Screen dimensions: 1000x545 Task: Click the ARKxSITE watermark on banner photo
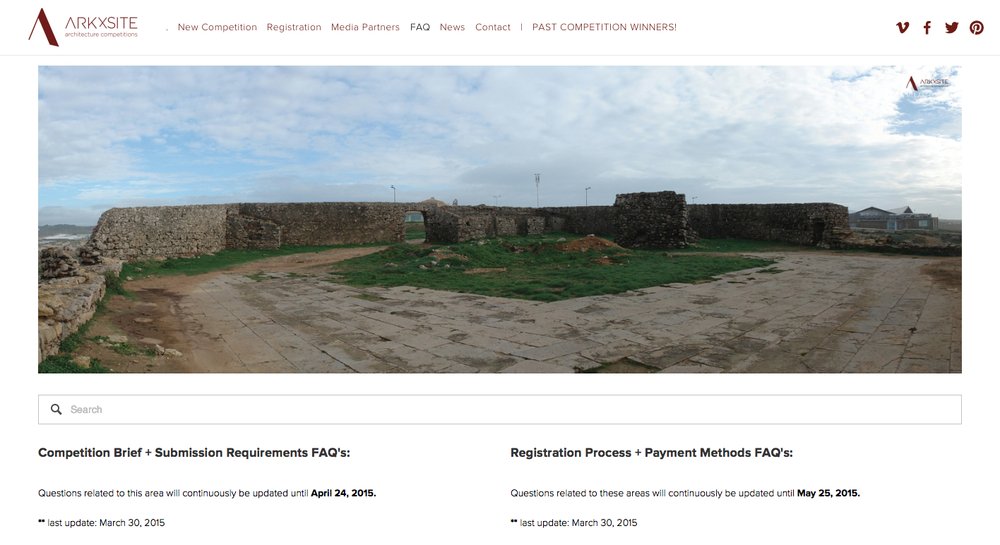pyautogui.click(x=928, y=83)
